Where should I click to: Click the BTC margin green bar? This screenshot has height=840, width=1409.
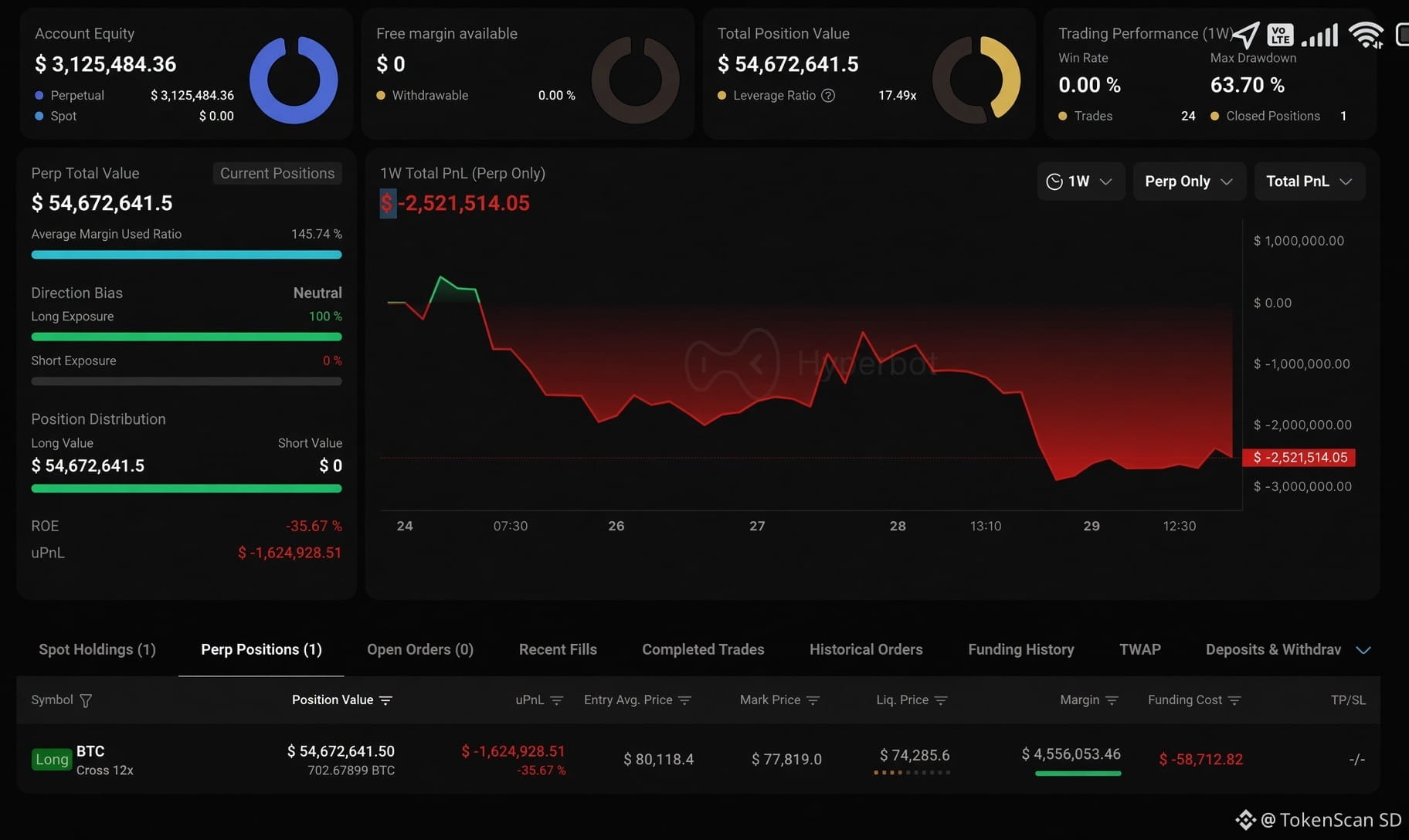pyautogui.click(x=1078, y=773)
